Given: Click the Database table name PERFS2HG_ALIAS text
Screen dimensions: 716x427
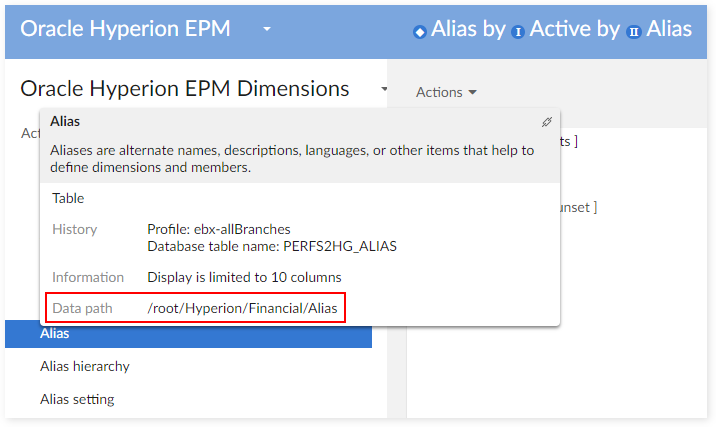Looking at the screenshot, I should [x=272, y=246].
